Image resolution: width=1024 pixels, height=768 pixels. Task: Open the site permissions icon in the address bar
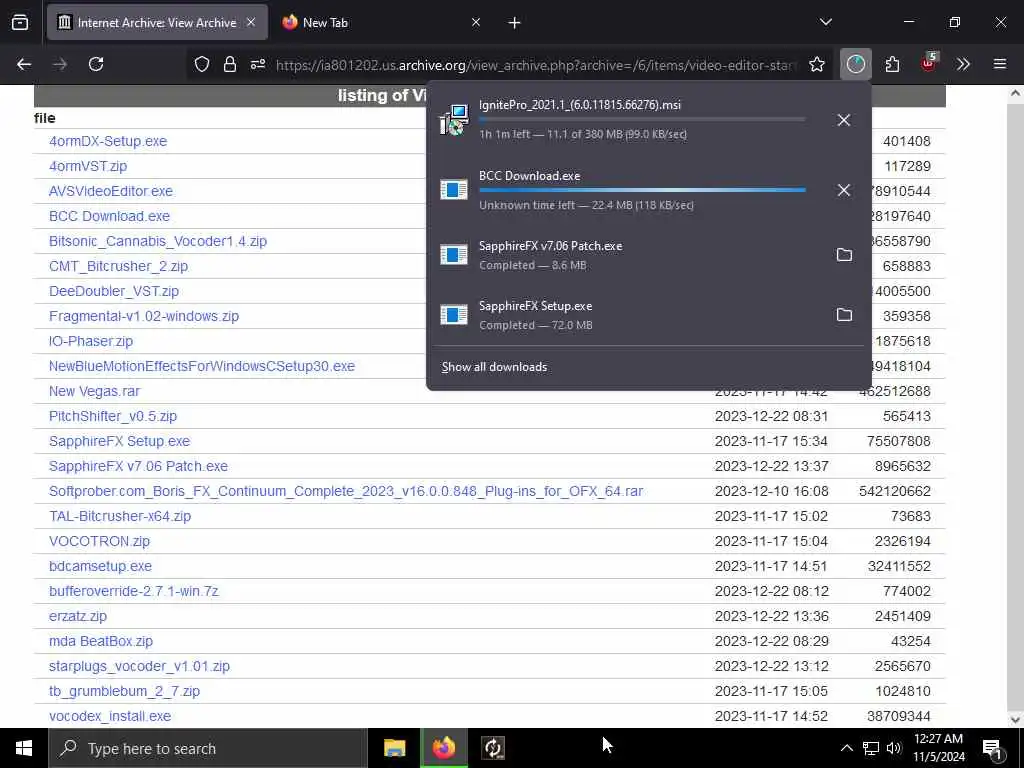point(258,64)
